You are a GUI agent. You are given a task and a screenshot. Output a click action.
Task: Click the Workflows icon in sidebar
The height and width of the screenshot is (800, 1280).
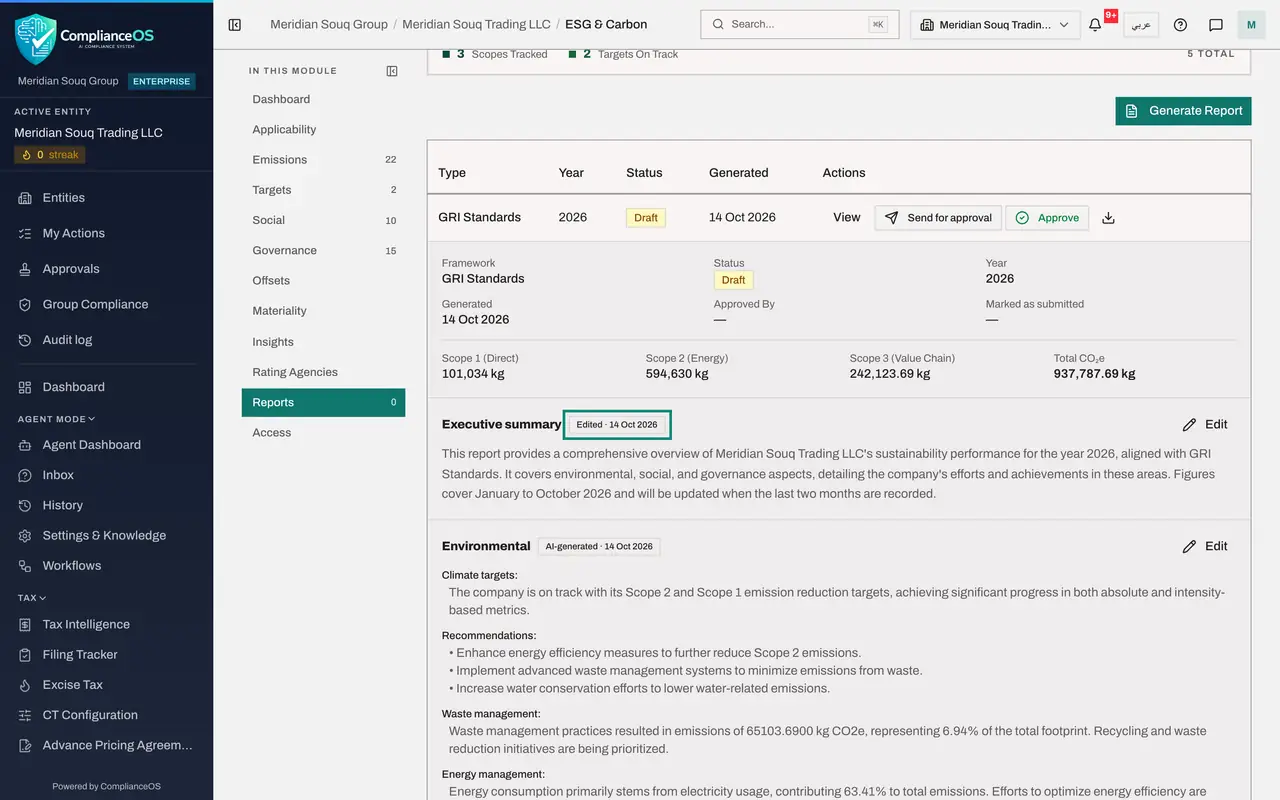(x=25, y=566)
